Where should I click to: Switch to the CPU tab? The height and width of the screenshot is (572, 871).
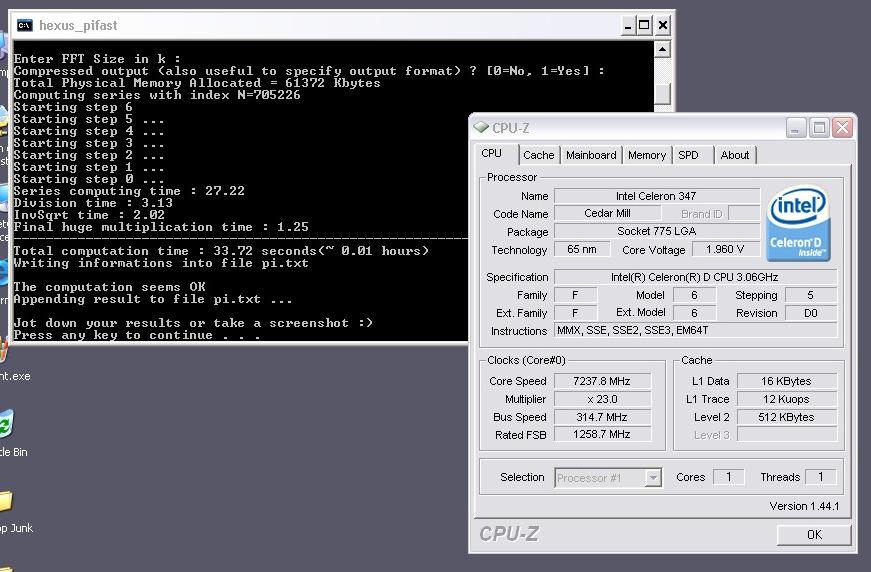tap(492, 153)
